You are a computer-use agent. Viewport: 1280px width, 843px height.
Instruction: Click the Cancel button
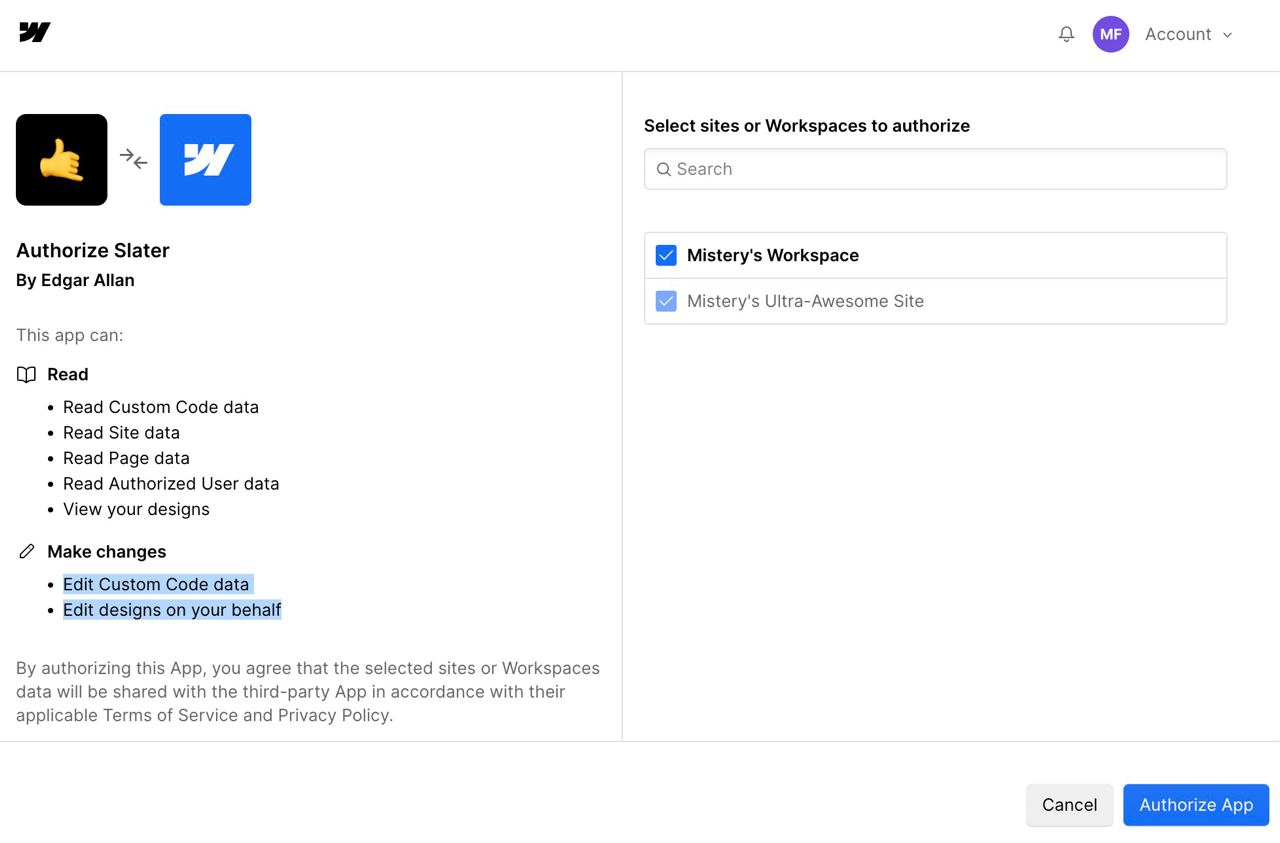pyautogui.click(x=1069, y=805)
